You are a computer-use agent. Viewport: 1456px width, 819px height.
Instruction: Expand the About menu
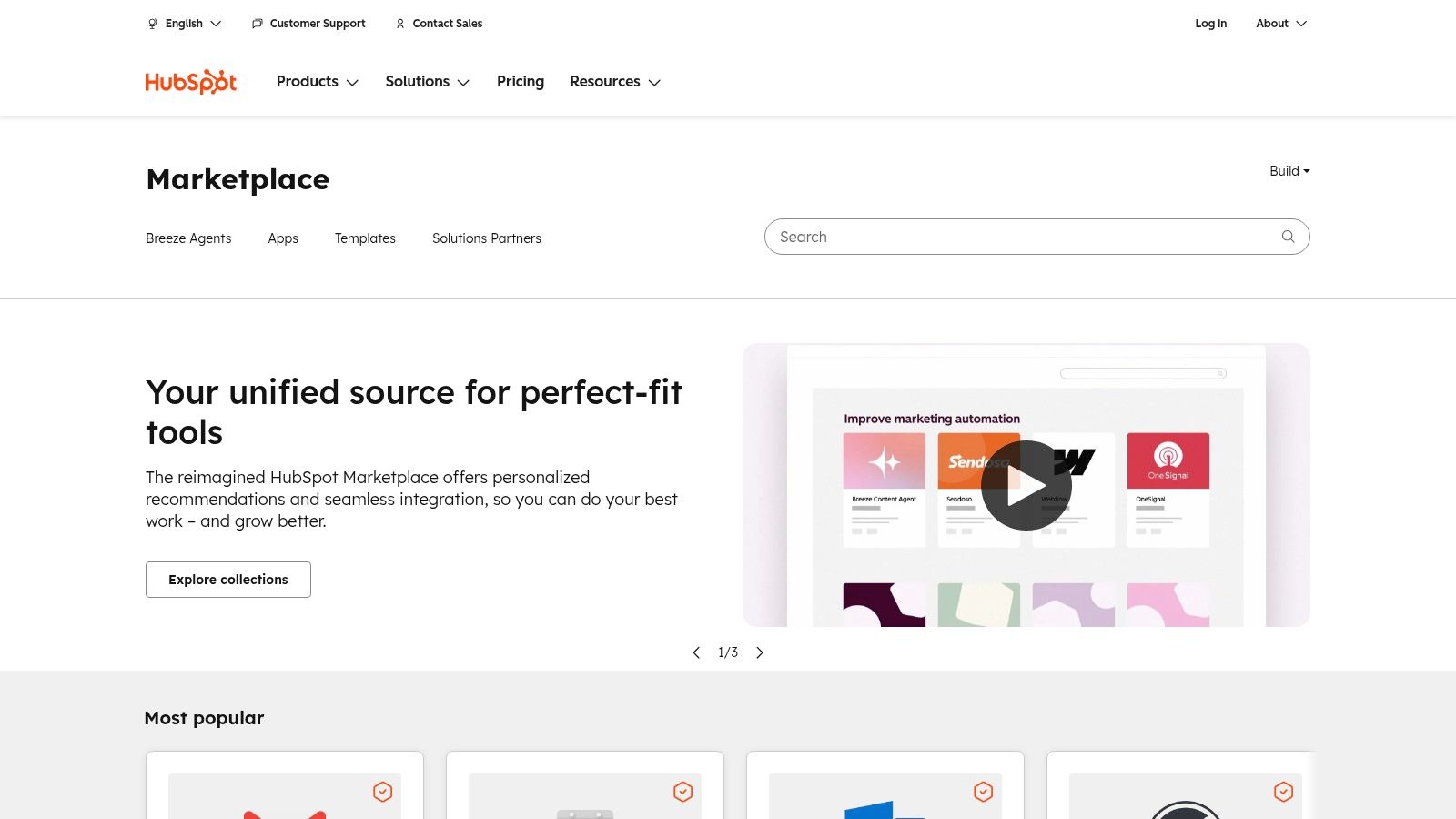[1281, 24]
